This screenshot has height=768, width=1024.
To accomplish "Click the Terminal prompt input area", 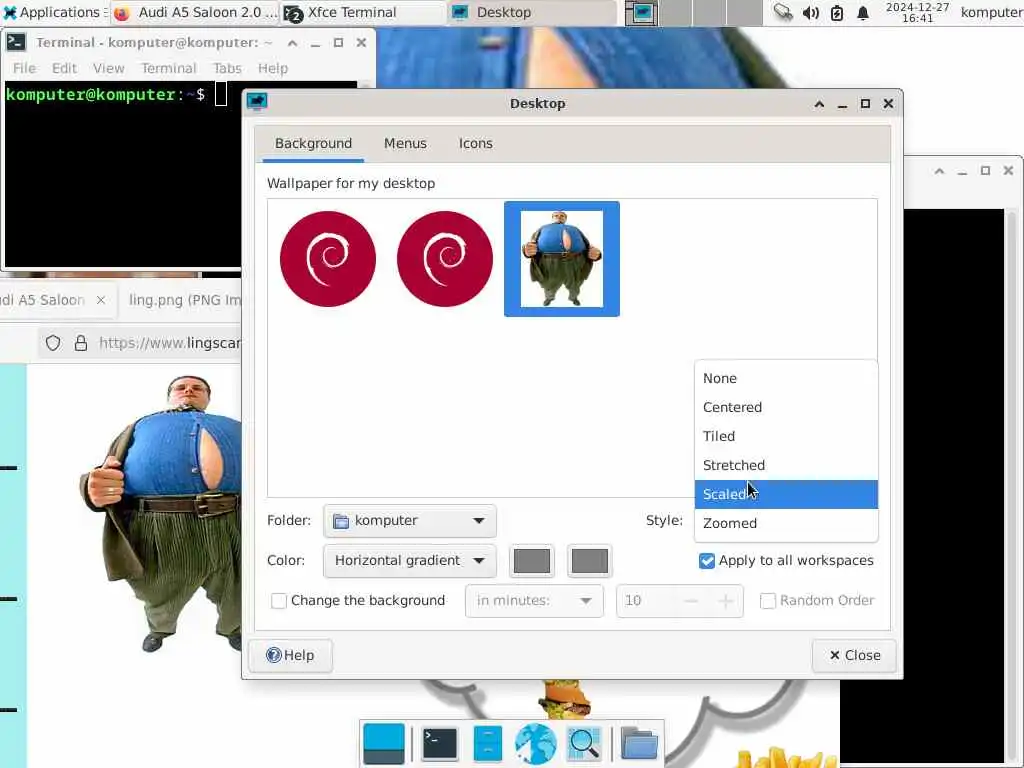I will [x=221, y=94].
